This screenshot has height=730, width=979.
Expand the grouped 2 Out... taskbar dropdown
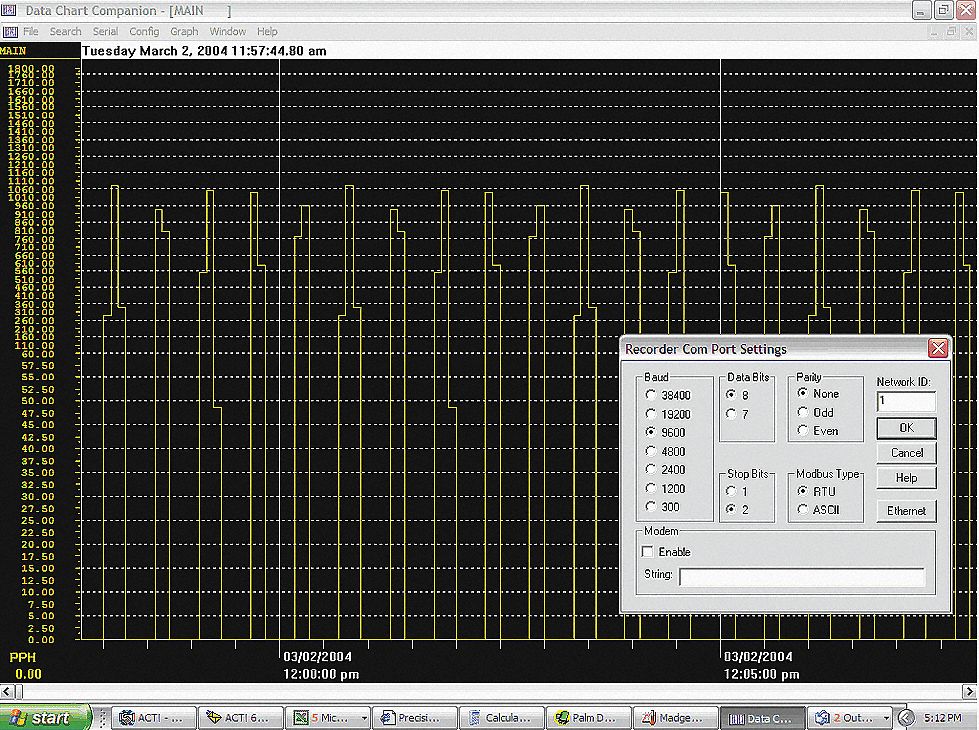[x=885, y=718]
